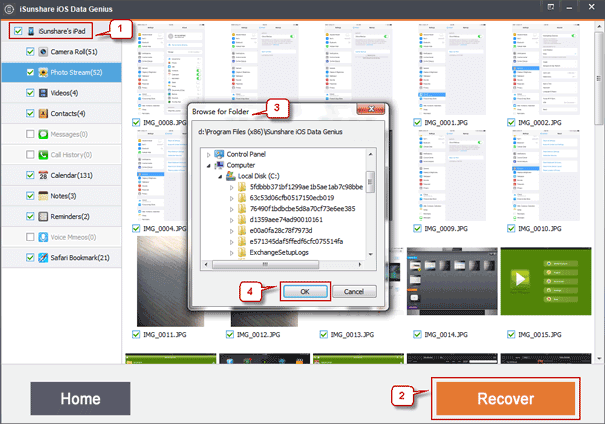Uncheck the Safari Bookmark(21) checkbox
The width and height of the screenshot is (605, 424).
click(x=30, y=257)
